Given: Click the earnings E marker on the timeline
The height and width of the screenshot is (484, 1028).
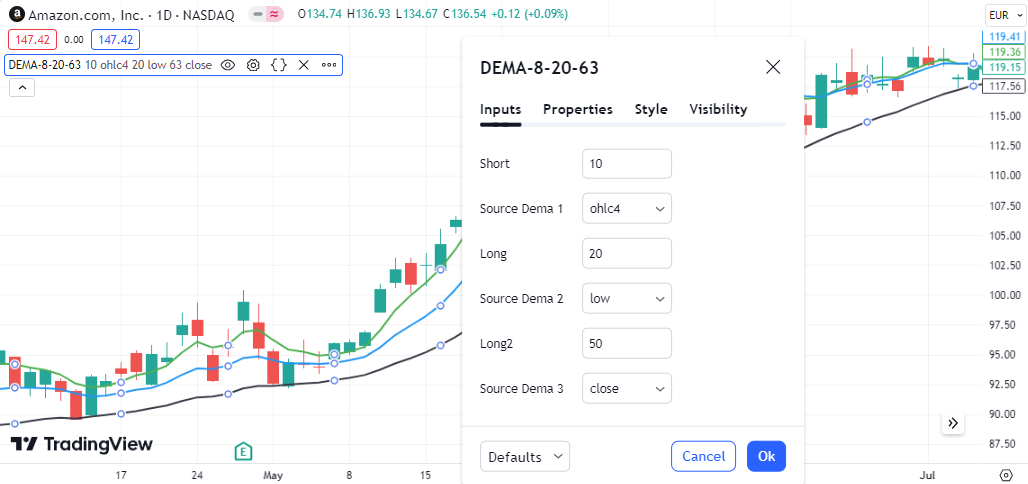Looking at the screenshot, I should click(244, 451).
